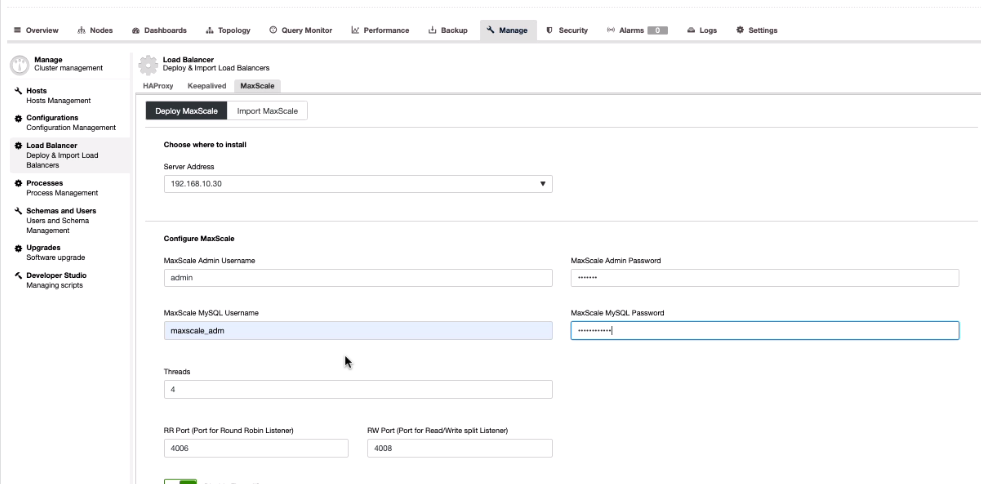This screenshot has width=981, height=484.
Task: Click the Logs tray icon
Action: click(691, 30)
